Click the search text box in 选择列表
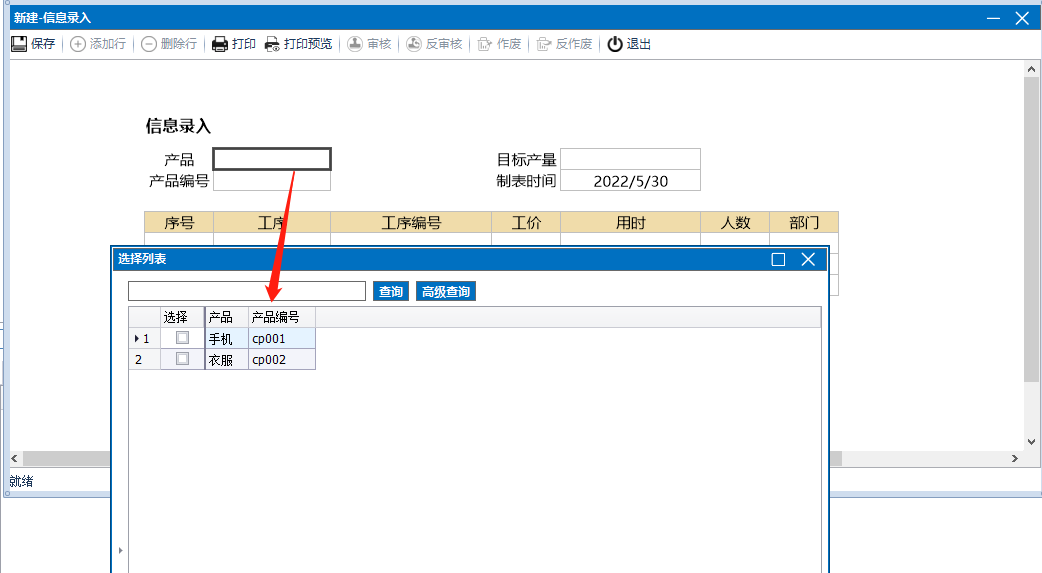 tap(247, 291)
